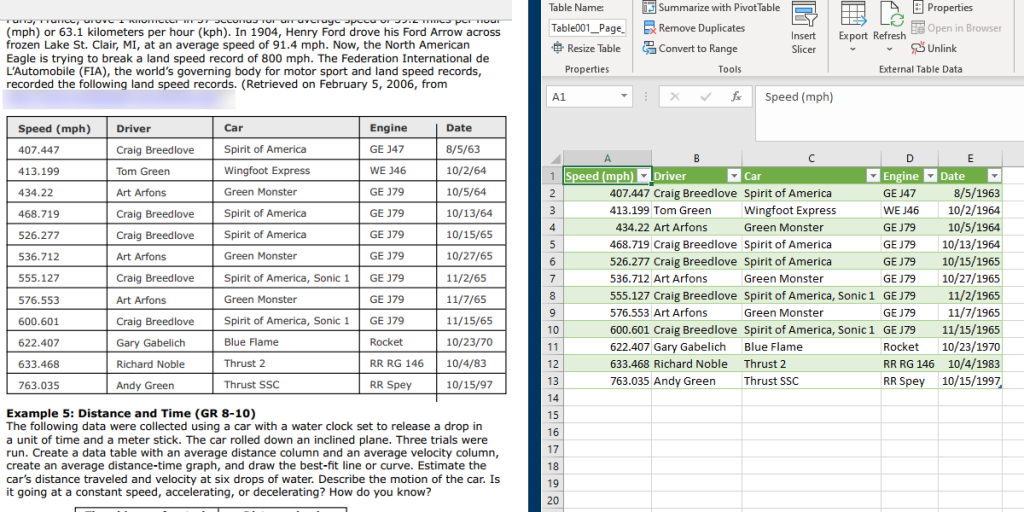Select row 14 header
This screenshot has height=512, width=1024.
[552, 398]
